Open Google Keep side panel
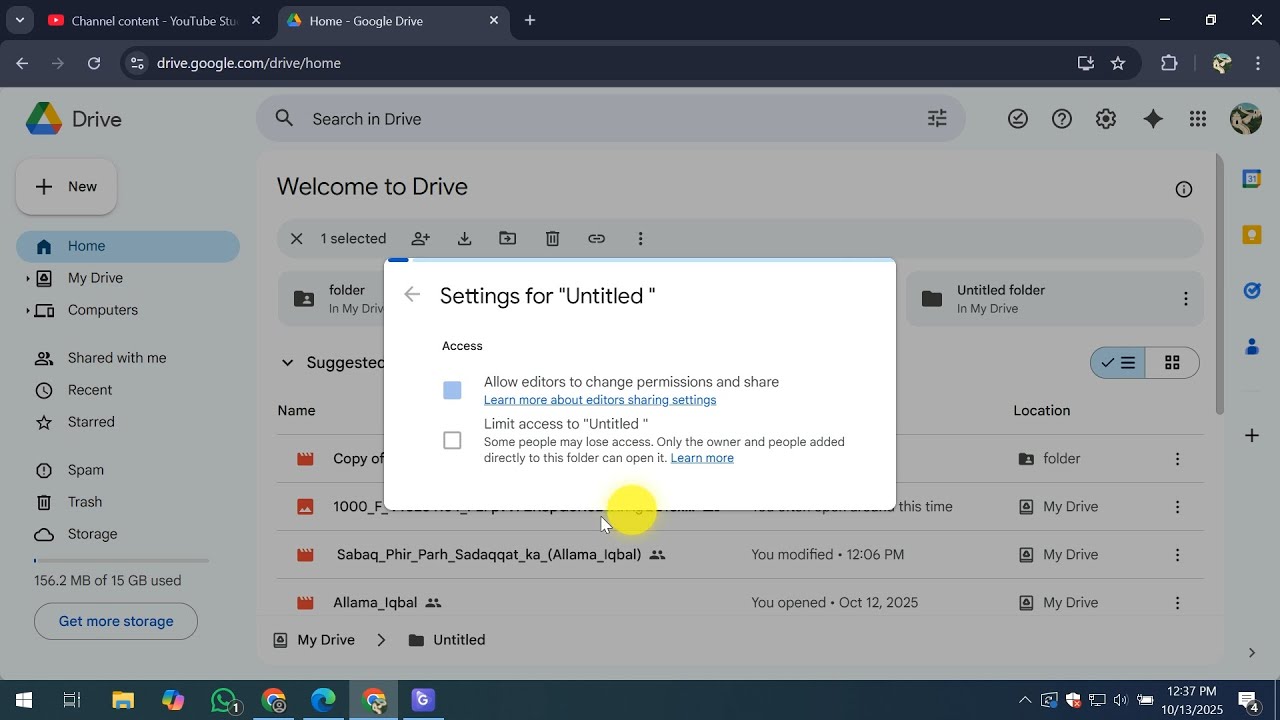The width and height of the screenshot is (1280, 720). tap(1251, 235)
